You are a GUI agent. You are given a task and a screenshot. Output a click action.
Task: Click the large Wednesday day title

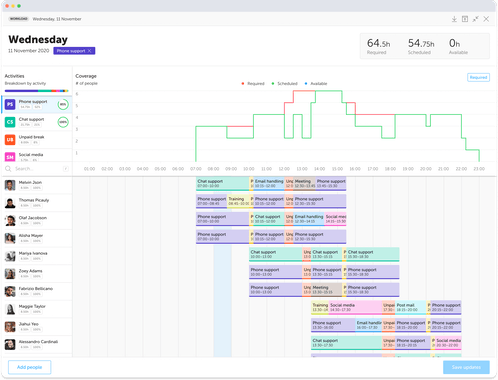point(38,39)
